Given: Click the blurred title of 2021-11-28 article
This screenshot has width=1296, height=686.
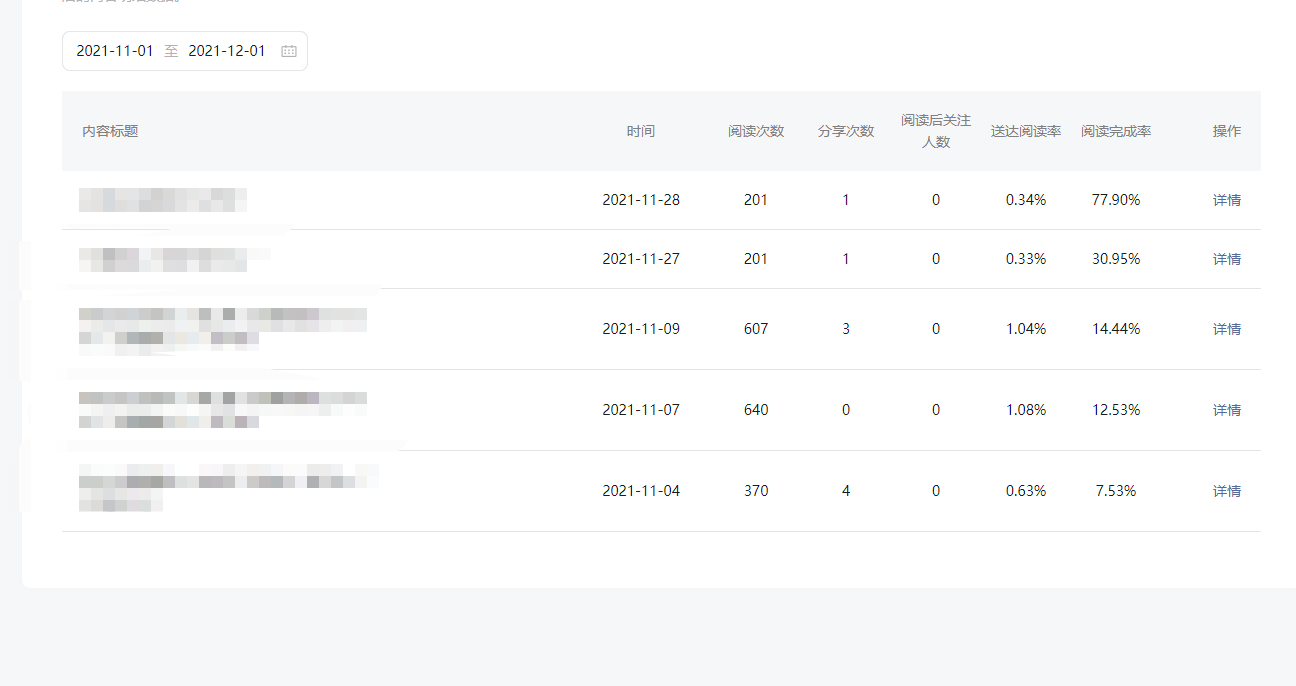Looking at the screenshot, I should pos(163,200).
